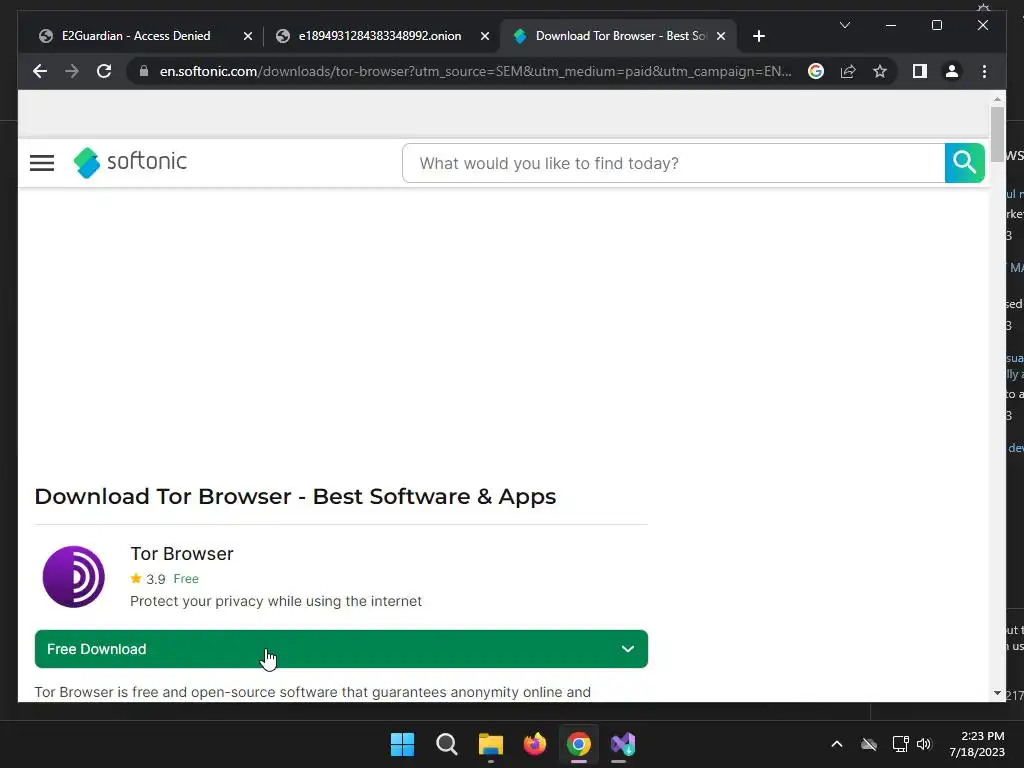Open the Softonic hamburger menu
Viewport: 1024px width, 768px height.
pos(42,163)
